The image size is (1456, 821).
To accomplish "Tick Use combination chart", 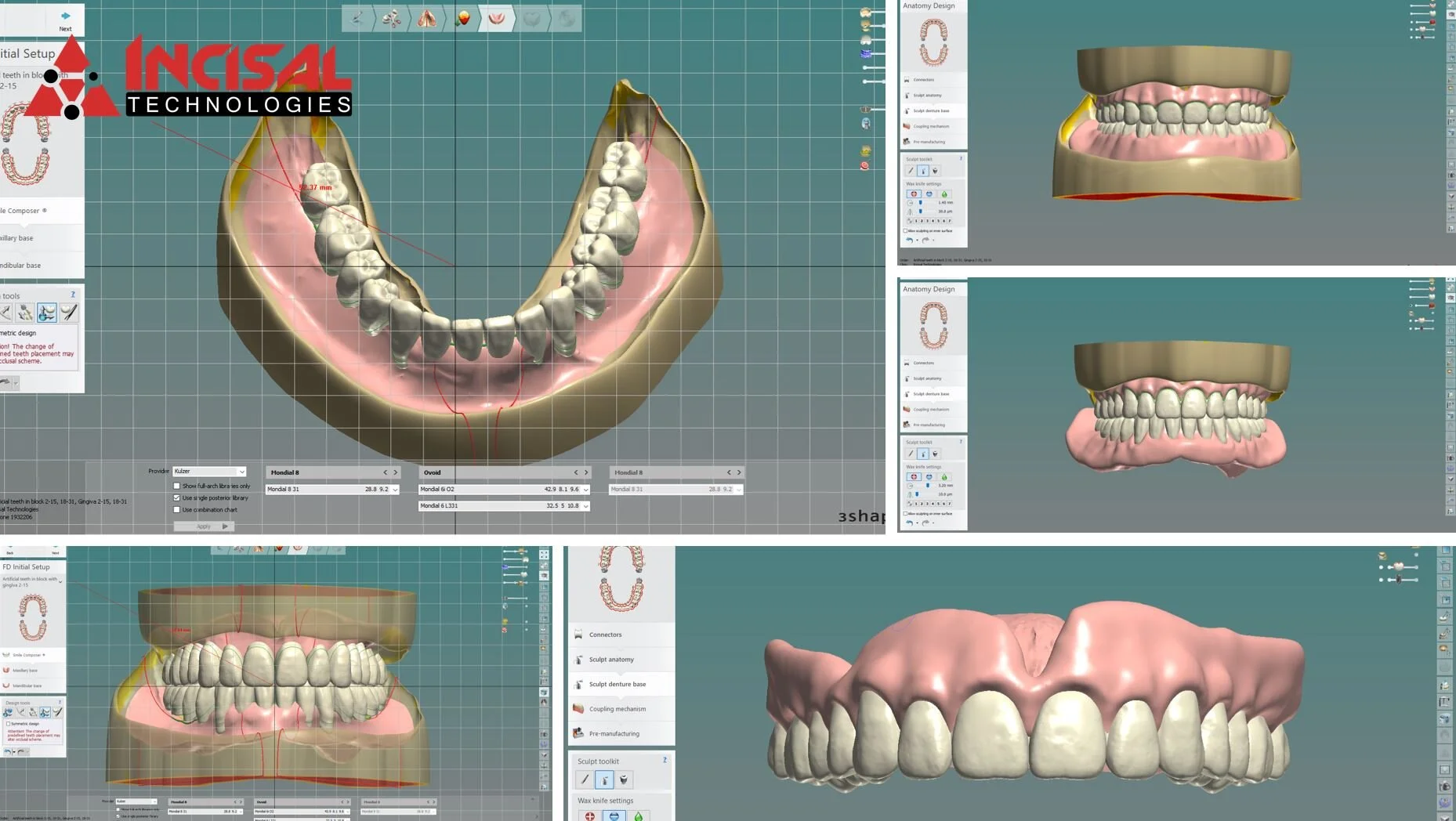I will [177, 510].
